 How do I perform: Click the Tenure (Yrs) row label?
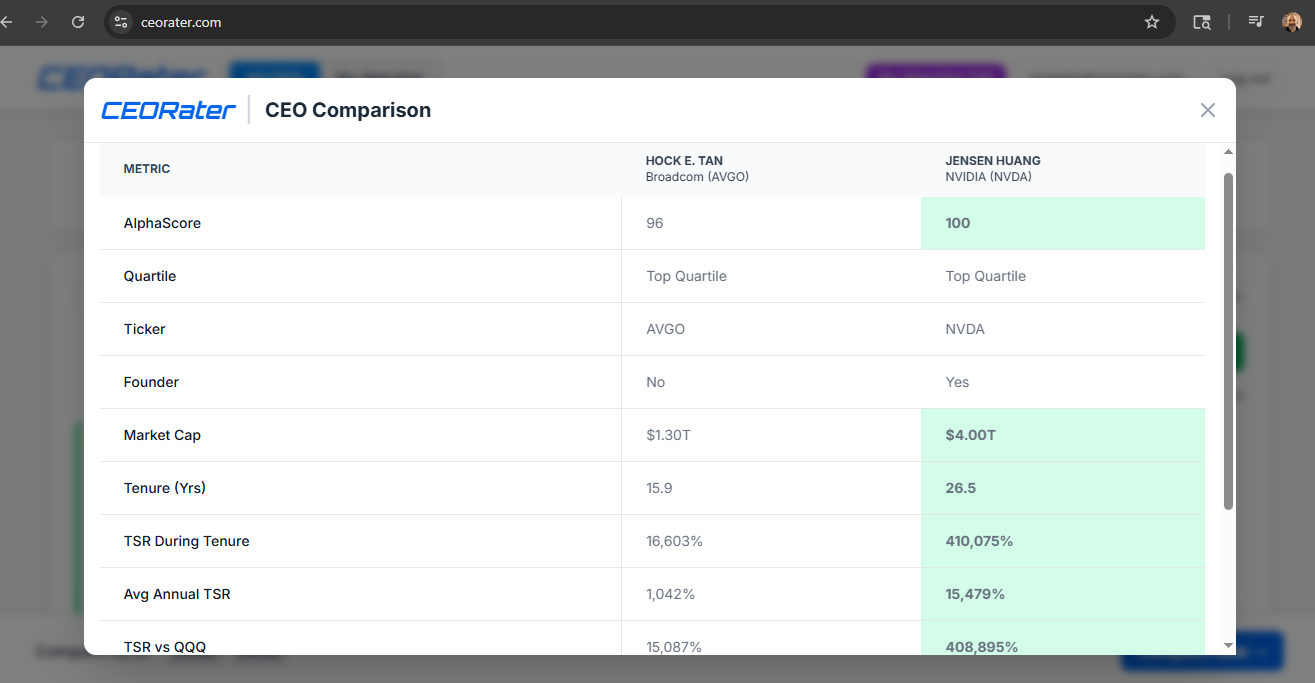coord(165,488)
